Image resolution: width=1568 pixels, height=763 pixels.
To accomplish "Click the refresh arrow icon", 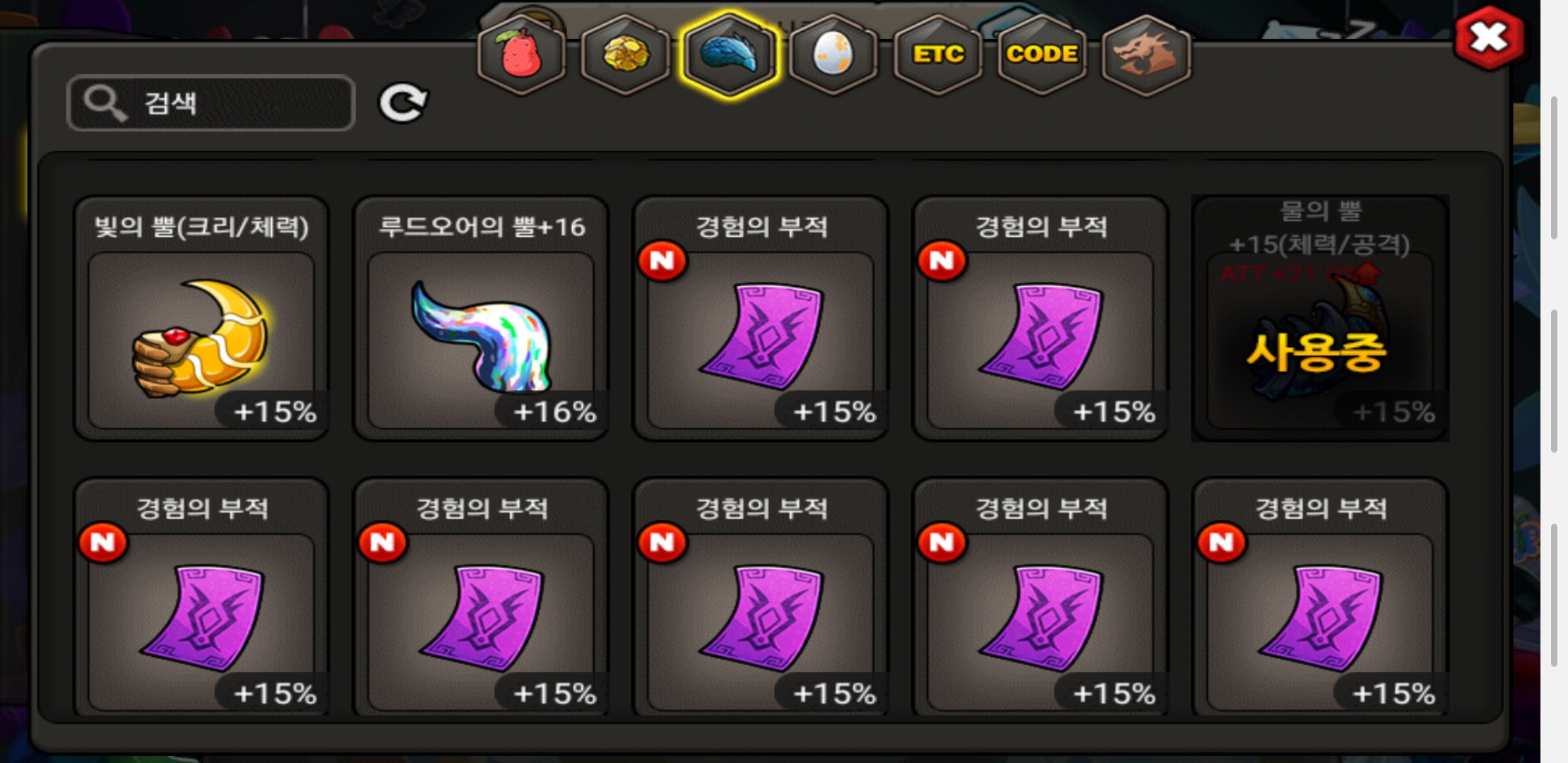I will [403, 103].
